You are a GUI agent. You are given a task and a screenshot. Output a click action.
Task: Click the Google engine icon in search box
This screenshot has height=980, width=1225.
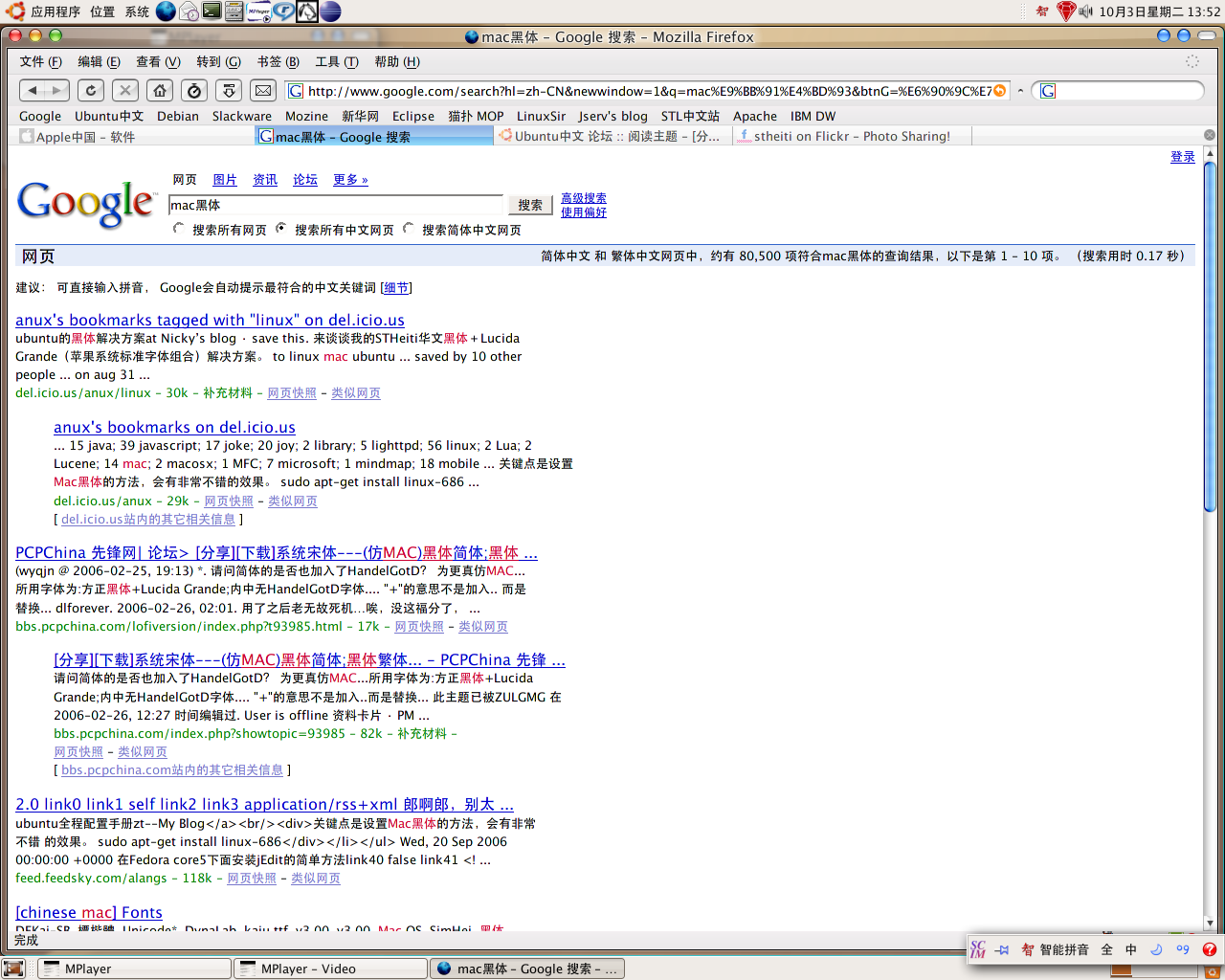click(x=1048, y=91)
